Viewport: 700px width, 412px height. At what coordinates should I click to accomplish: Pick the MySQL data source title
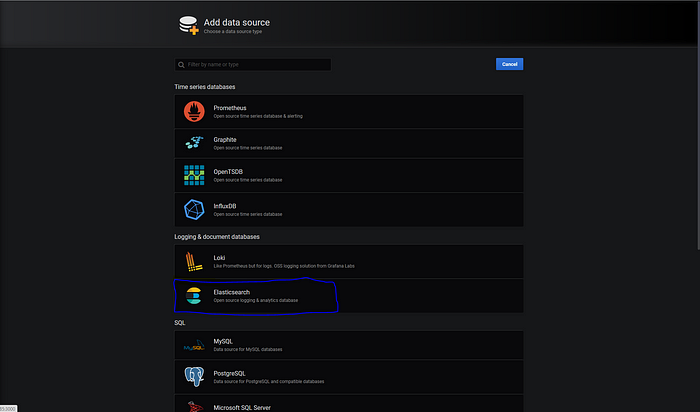click(223, 341)
